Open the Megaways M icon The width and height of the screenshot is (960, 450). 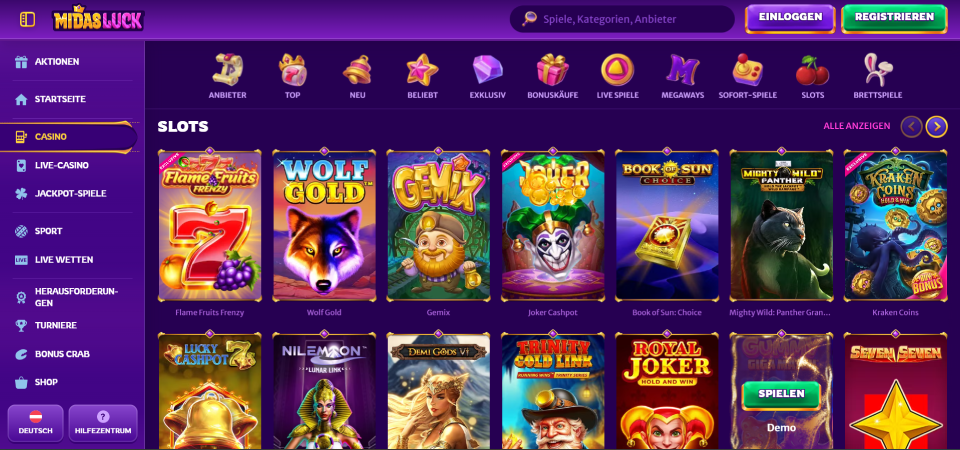click(682, 69)
